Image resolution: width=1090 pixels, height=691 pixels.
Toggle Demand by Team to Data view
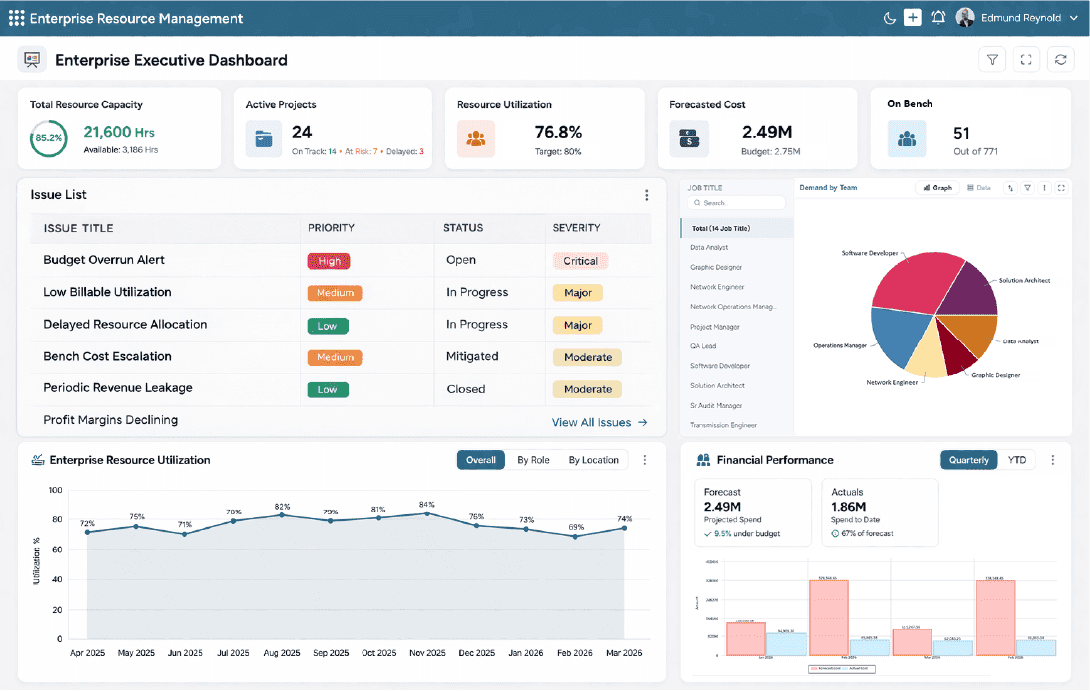coord(979,188)
